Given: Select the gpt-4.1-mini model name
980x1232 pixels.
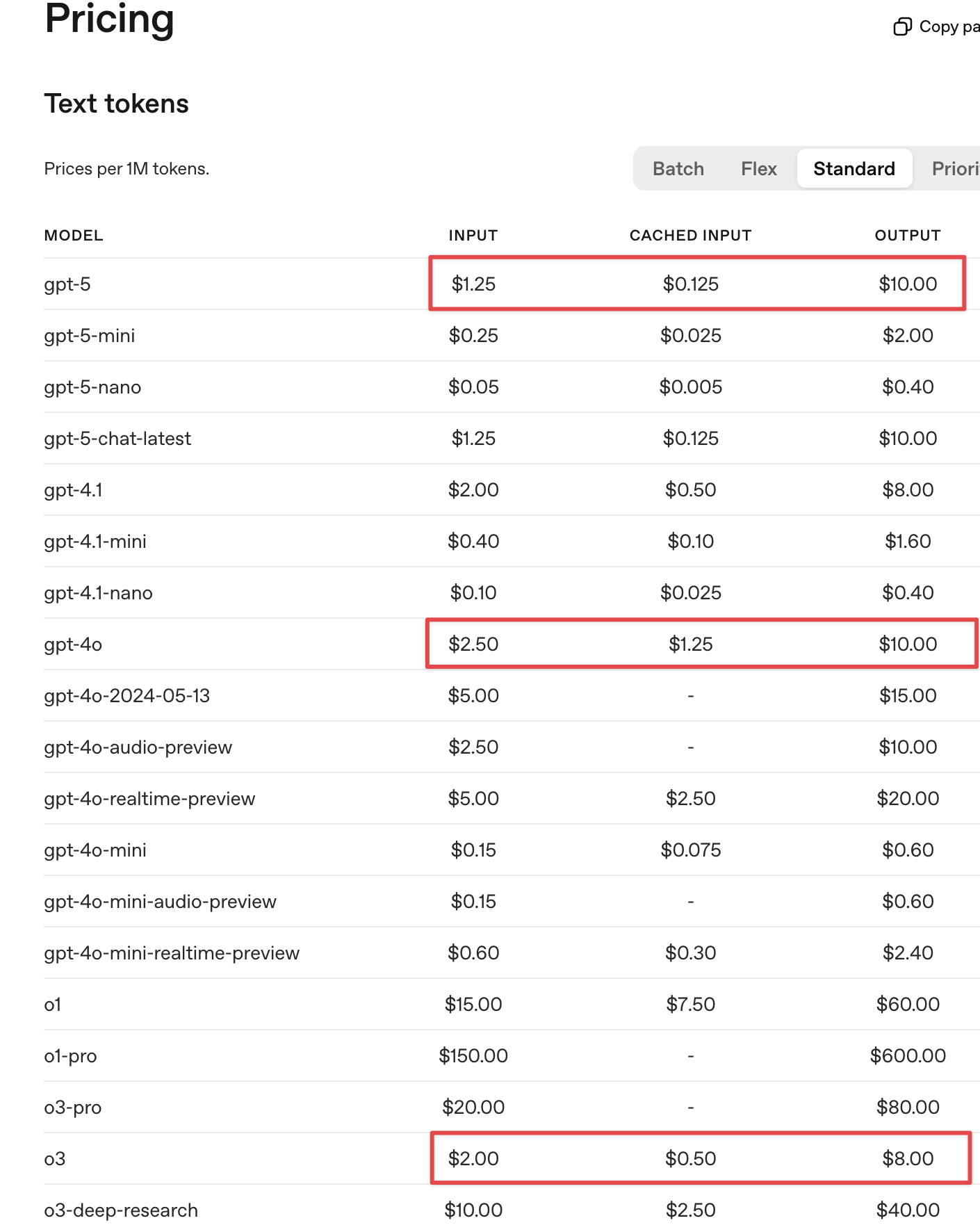Looking at the screenshot, I should (x=95, y=542).
